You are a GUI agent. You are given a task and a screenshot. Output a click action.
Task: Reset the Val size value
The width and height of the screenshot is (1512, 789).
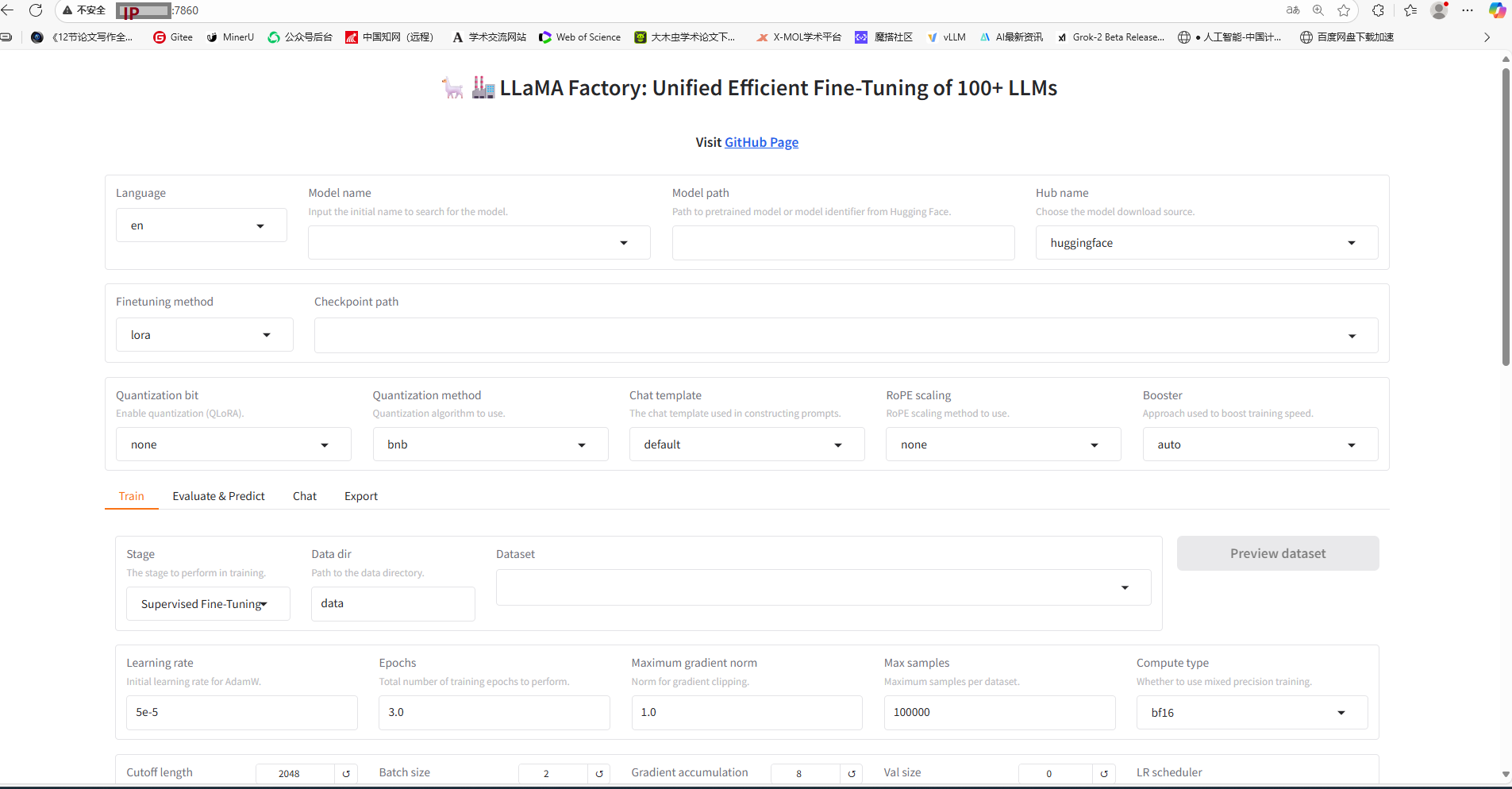(1104, 774)
